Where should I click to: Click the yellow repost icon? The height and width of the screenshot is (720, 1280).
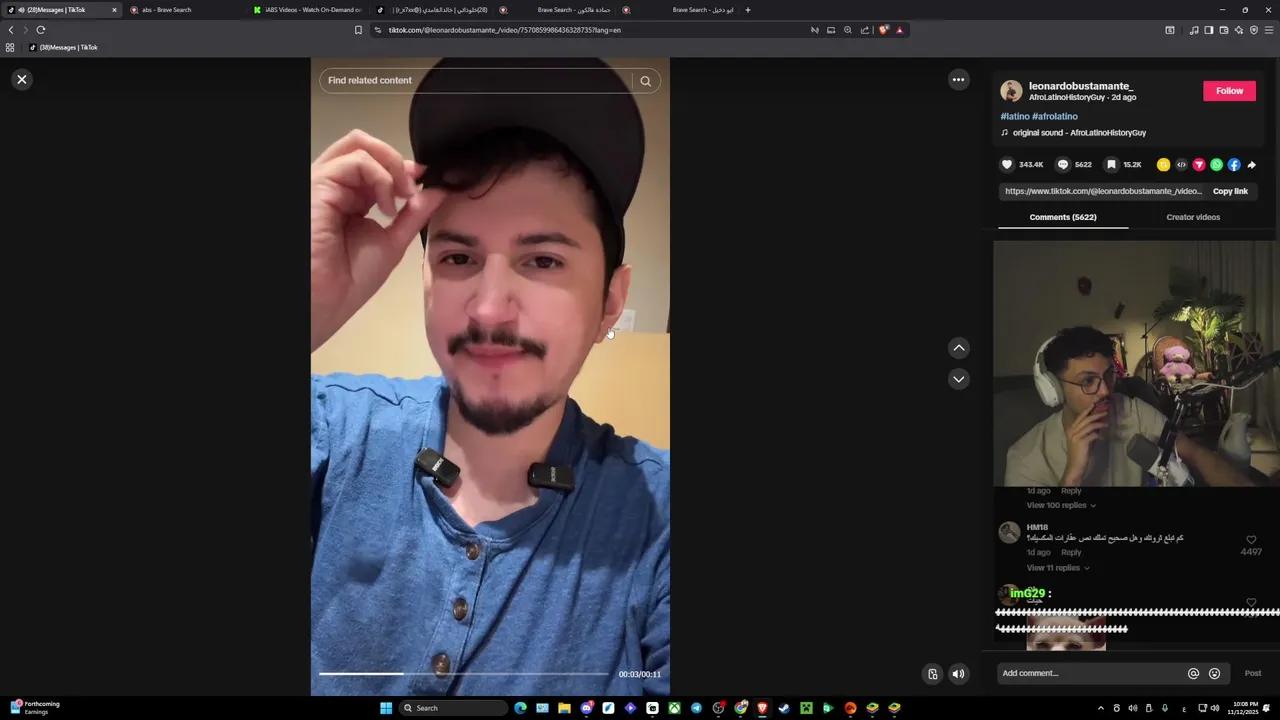pos(1163,165)
